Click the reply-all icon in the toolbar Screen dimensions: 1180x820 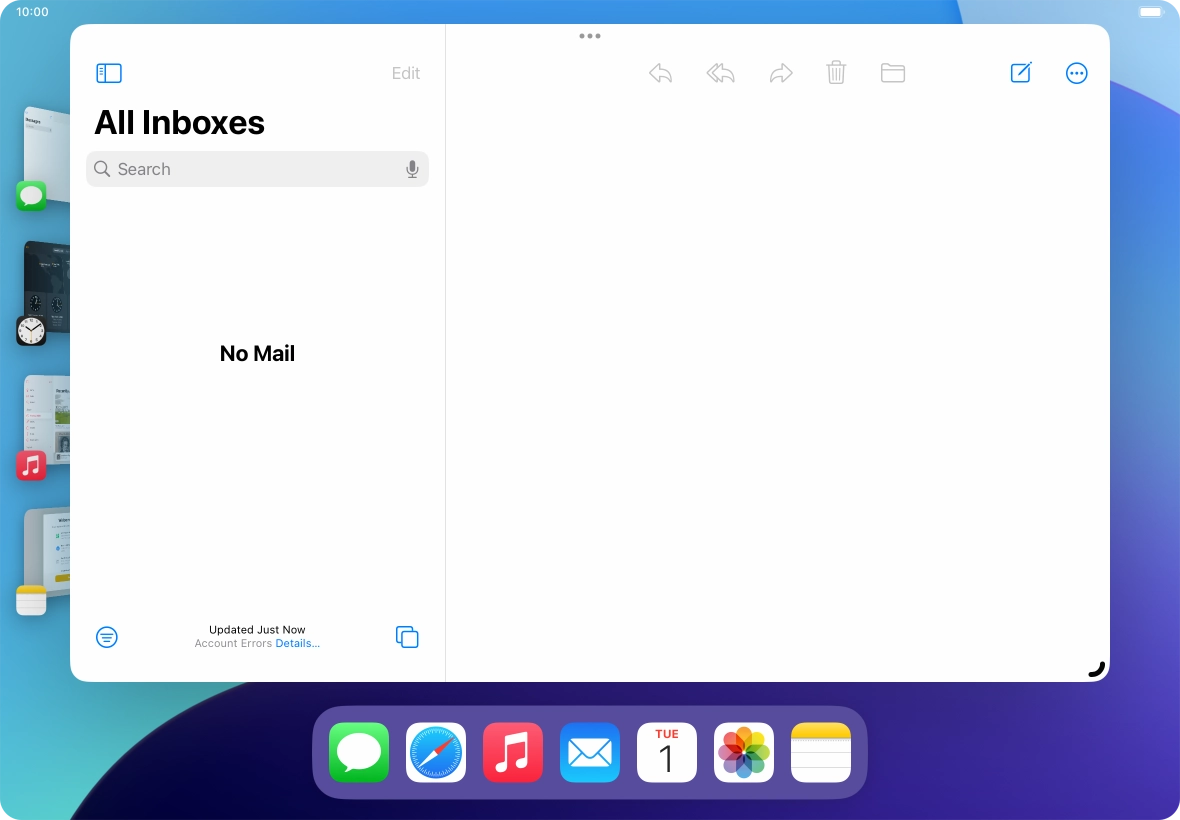720,72
